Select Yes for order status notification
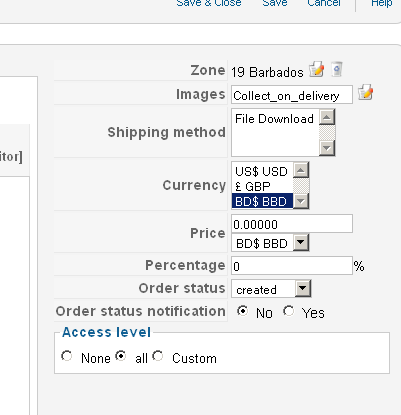Viewport: 401px width, 415px height. (x=289, y=311)
